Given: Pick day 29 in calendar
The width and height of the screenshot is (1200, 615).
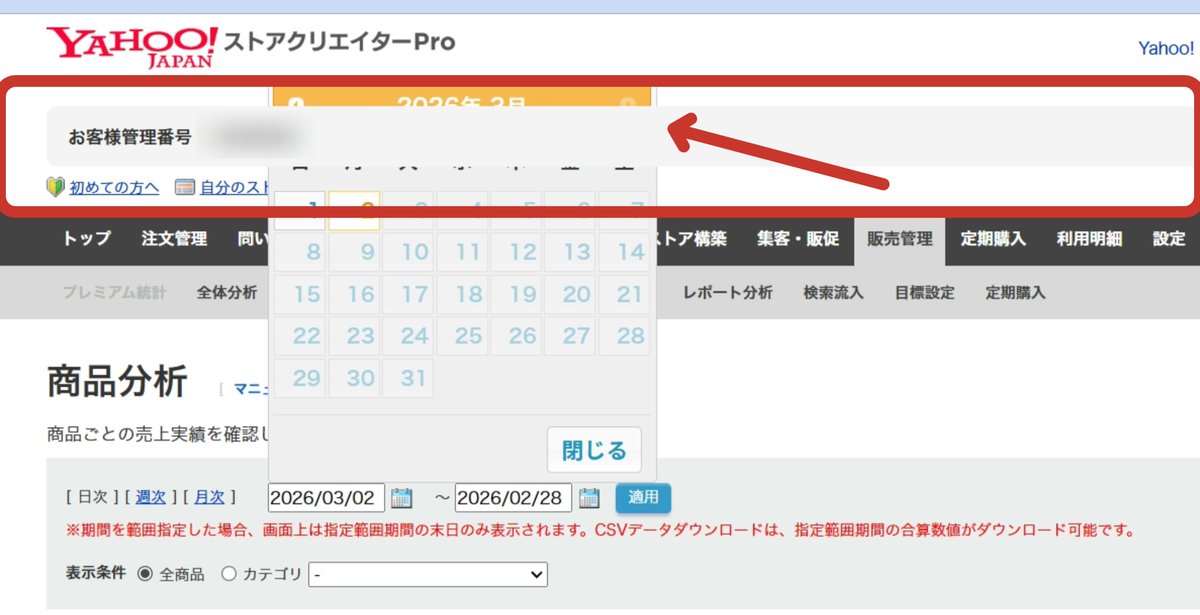Looking at the screenshot, I should coord(300,378).
